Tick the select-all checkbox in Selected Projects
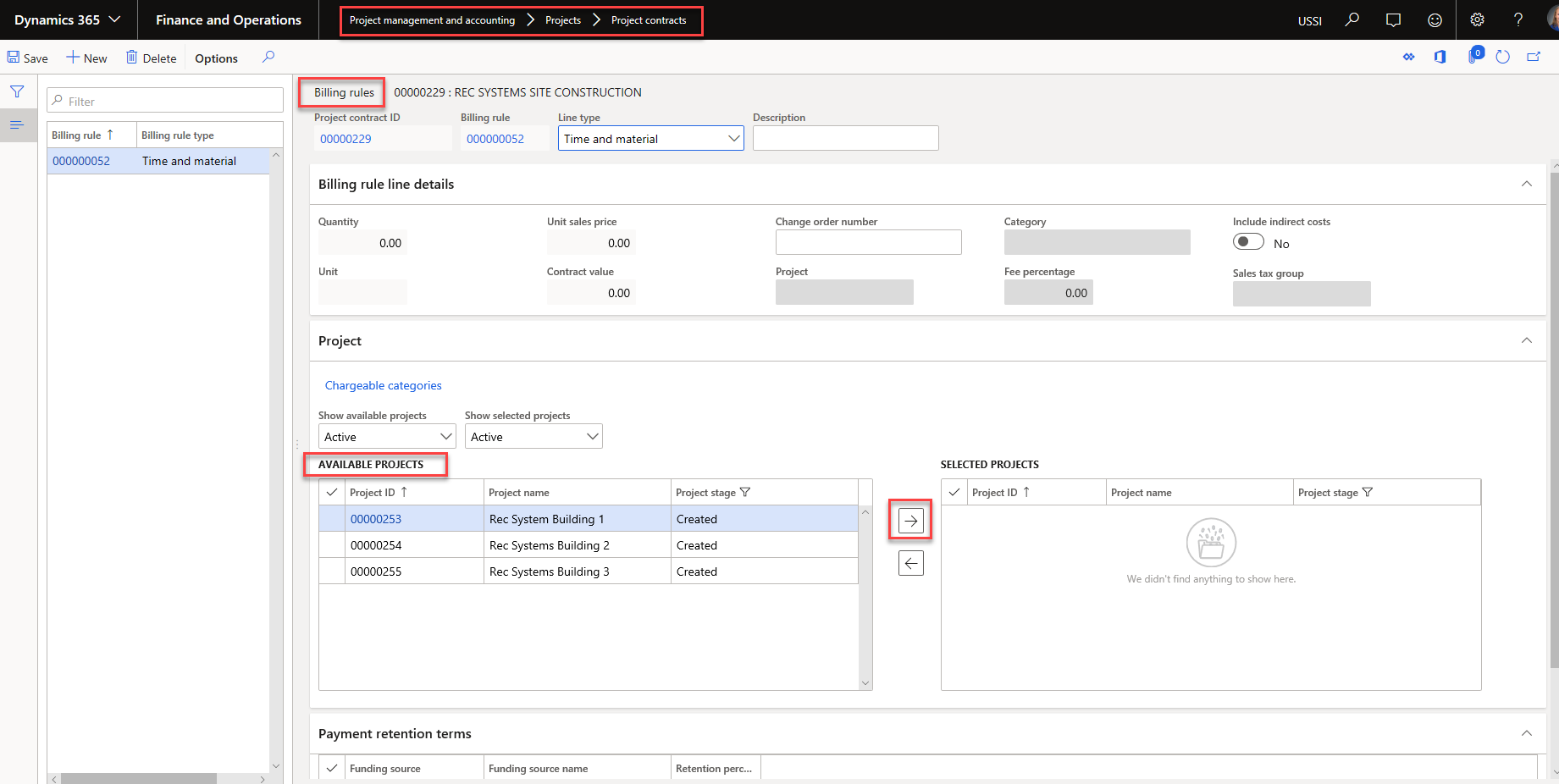The height and width of the screenshot is (784, 1559). (x=954, y=492)
